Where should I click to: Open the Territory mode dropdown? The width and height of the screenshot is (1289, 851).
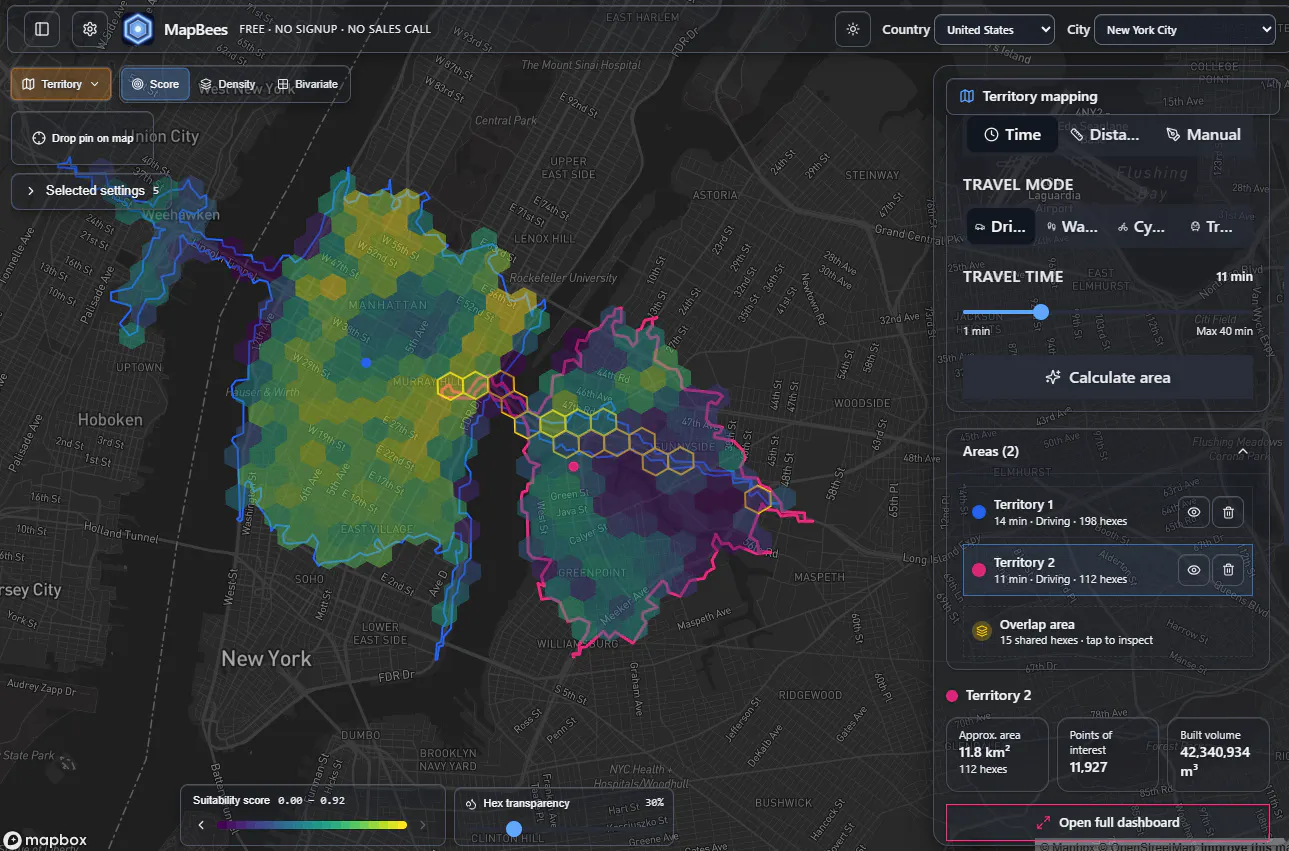point(61,84)
